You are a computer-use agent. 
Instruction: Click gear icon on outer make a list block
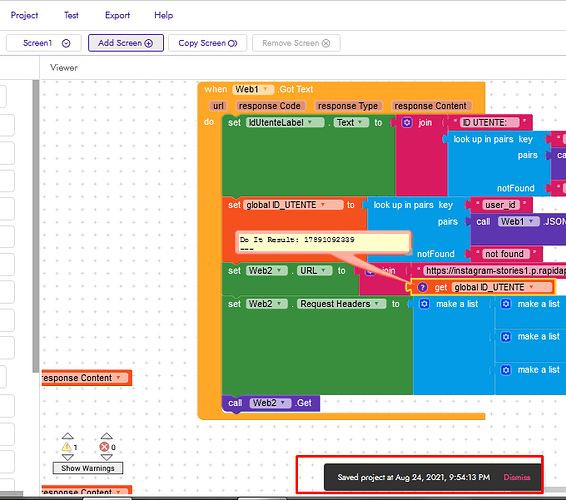(424, 304)
